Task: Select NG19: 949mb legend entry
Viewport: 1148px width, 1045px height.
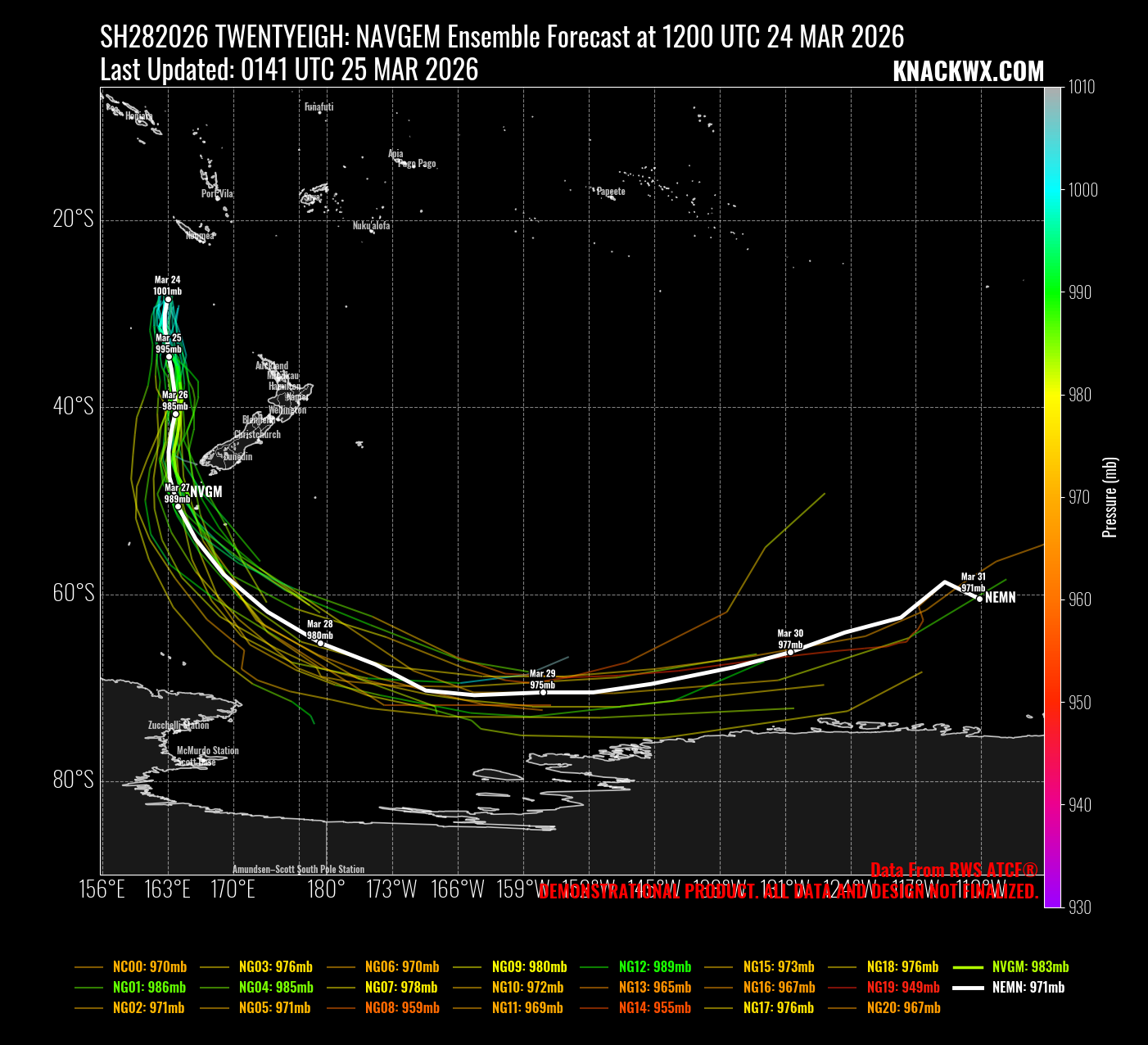Action: click(x=903, y=988)
